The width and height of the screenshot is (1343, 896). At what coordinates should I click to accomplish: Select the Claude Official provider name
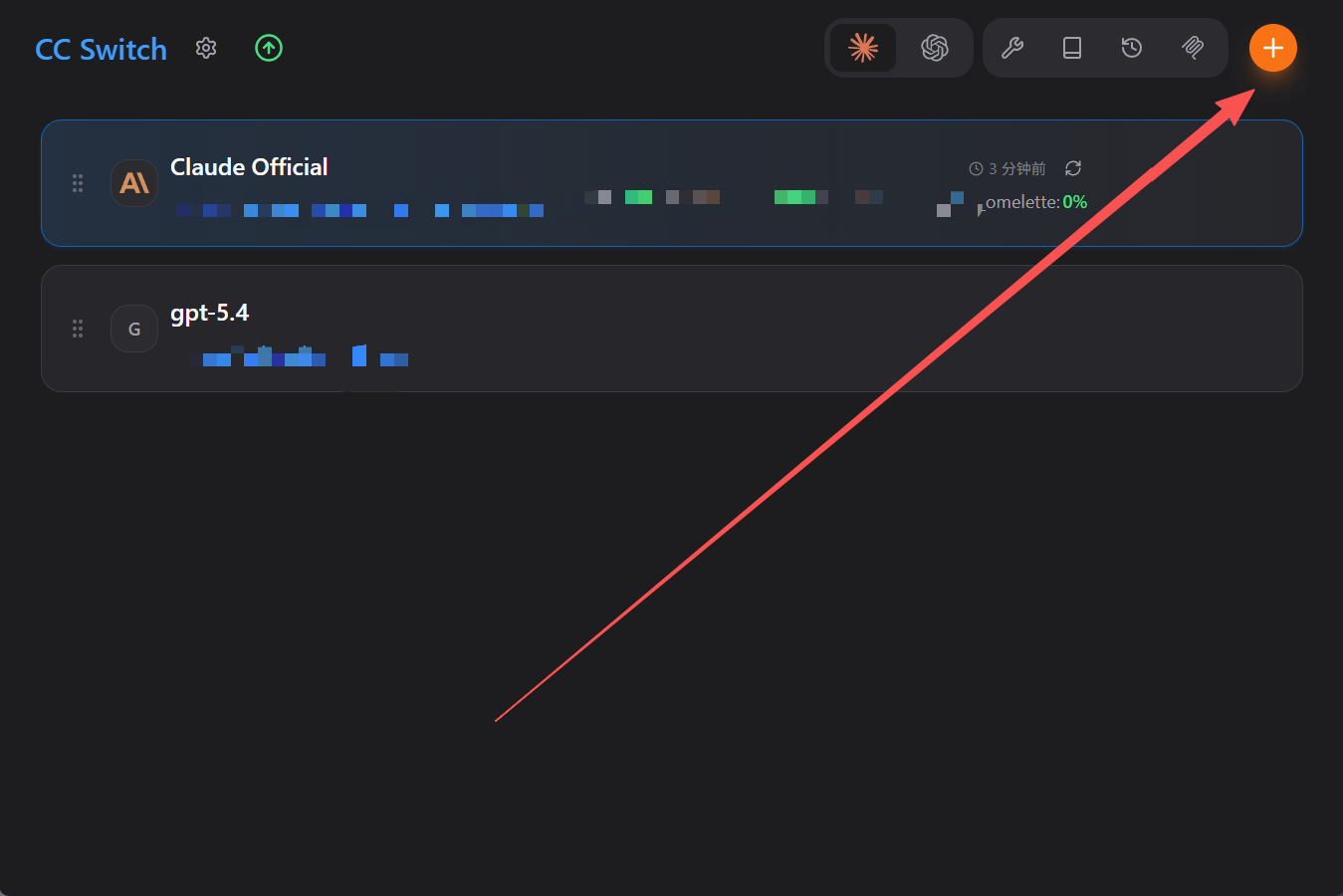click(x=249, y=167)
